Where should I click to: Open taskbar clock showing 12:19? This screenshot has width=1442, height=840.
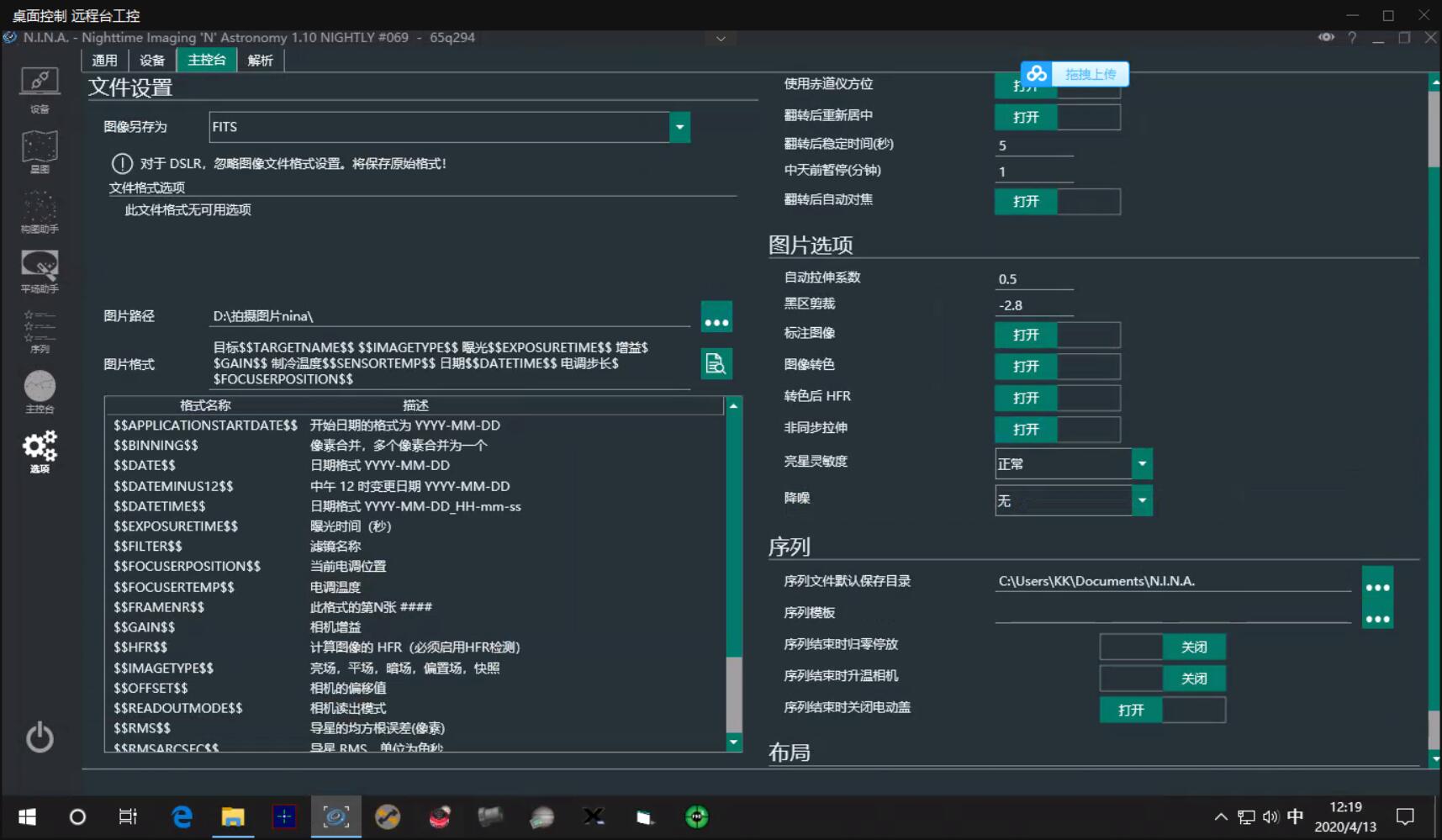(1345, 816)
